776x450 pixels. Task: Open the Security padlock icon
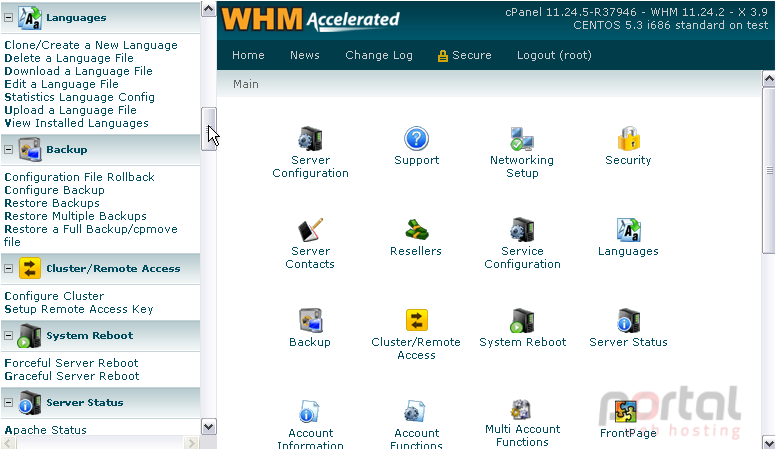click(x=629, y=139)
